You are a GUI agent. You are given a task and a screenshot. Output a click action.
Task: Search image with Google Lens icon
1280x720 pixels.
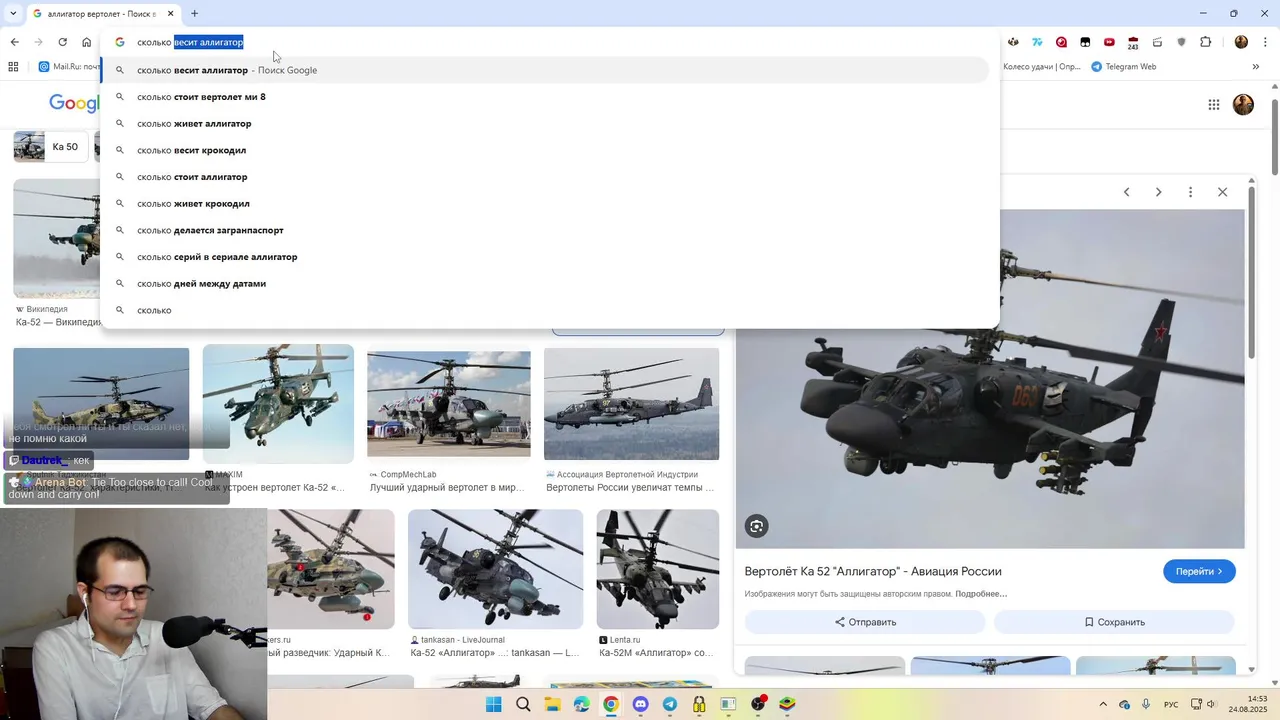click(757, 526)
